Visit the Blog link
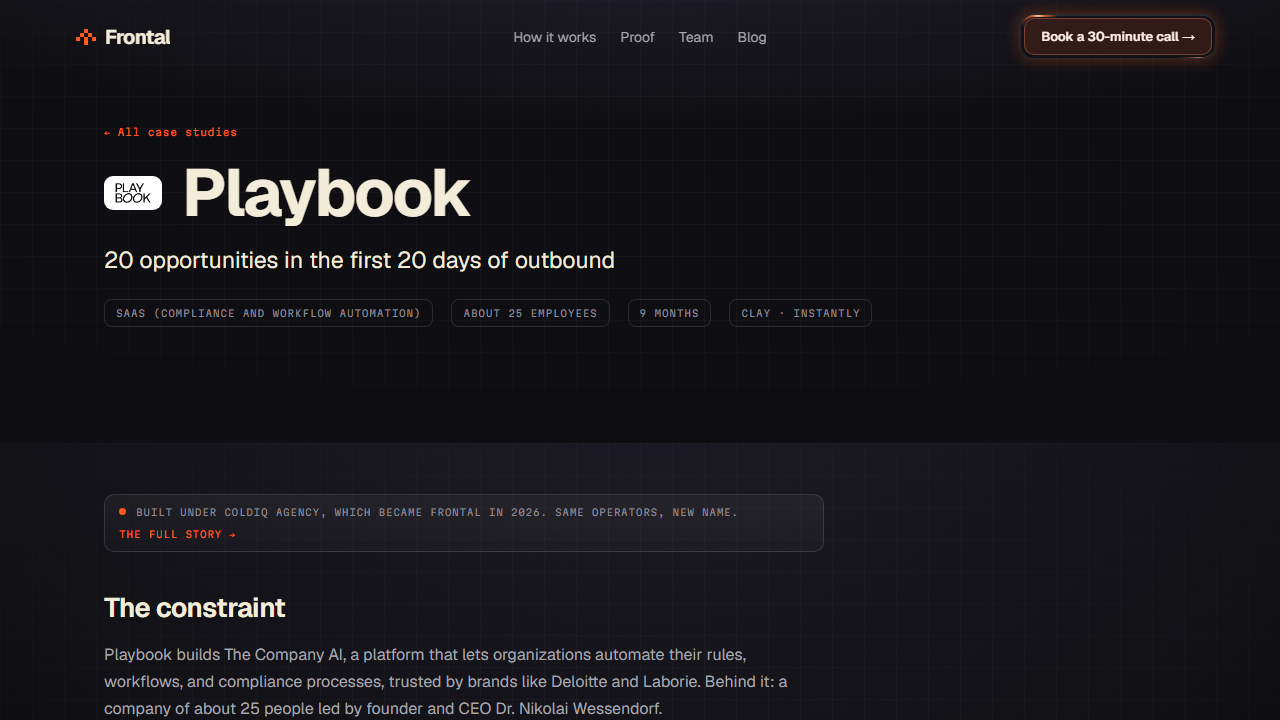 (752, 37)
